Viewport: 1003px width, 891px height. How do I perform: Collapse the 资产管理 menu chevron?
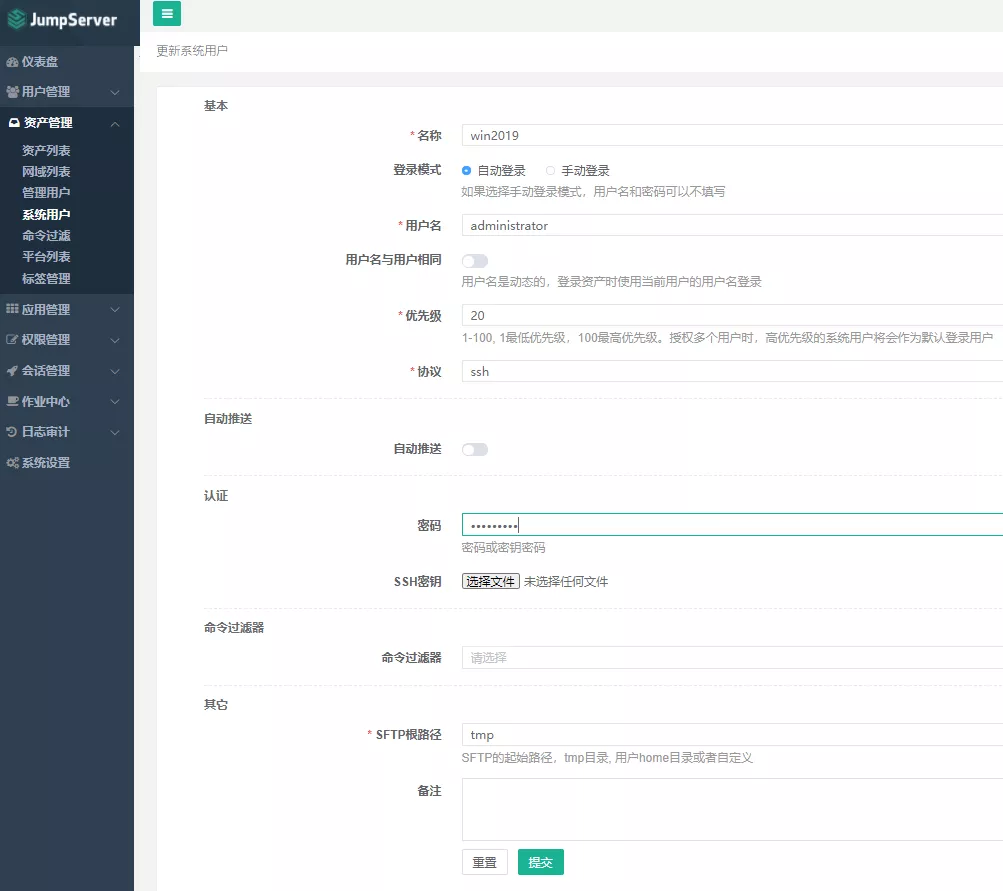[x=115, y=123]
